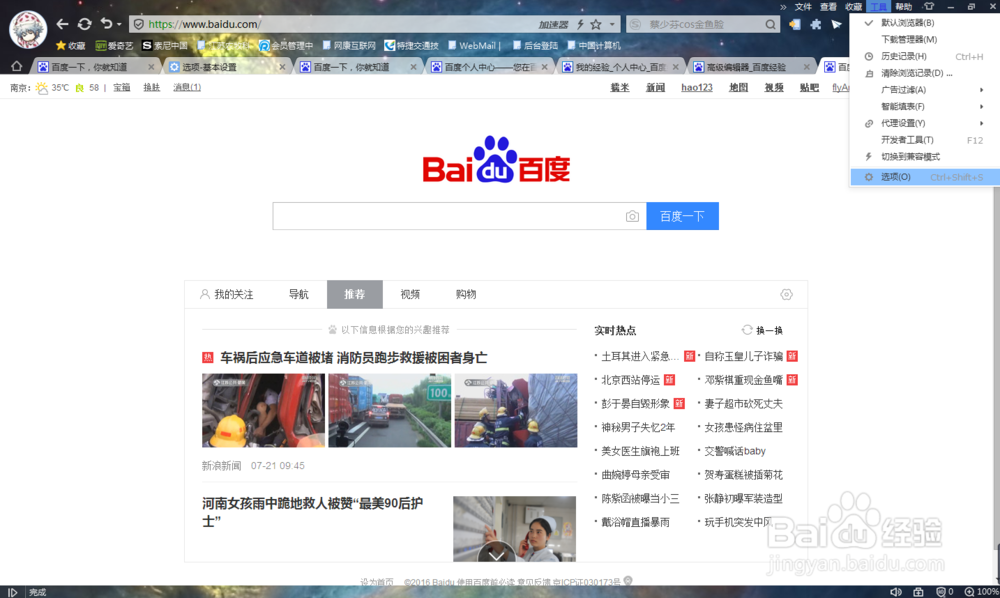Open the address bar history dropdown arrow
The height and width of the screenshot is (598, 1000).
pyautogui.click(x=612, y=24)
